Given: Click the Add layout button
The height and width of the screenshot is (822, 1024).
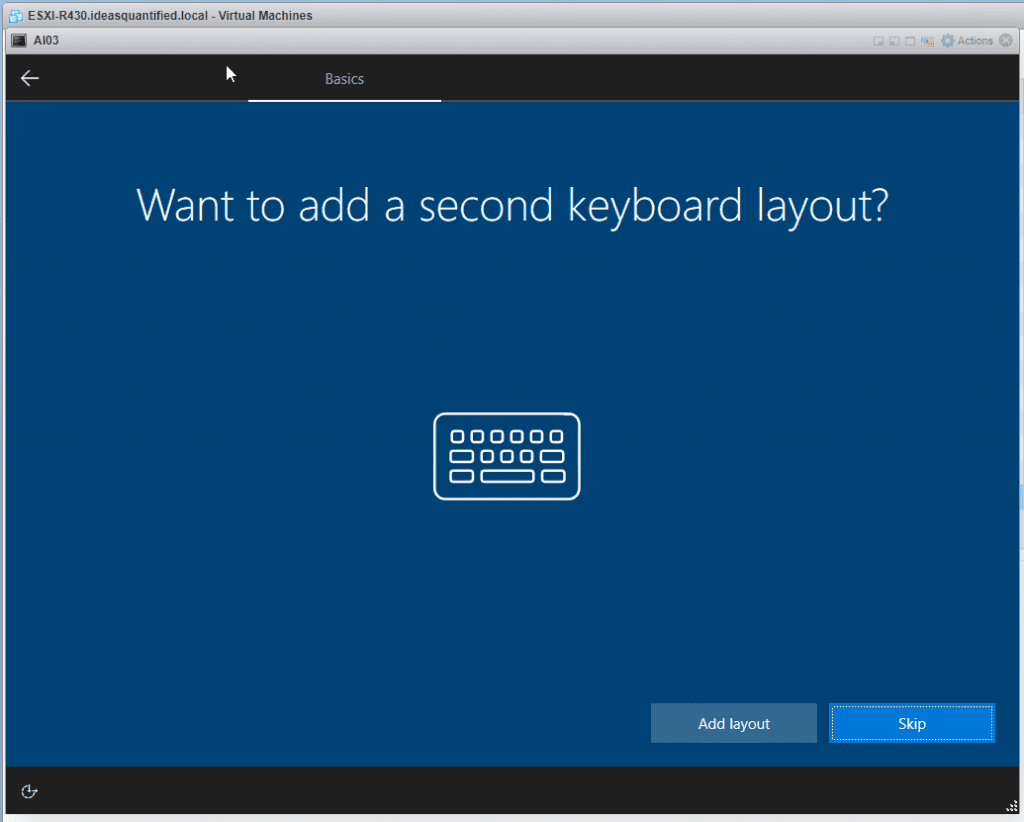Looking at the screenshot, I should coord(733,723).
